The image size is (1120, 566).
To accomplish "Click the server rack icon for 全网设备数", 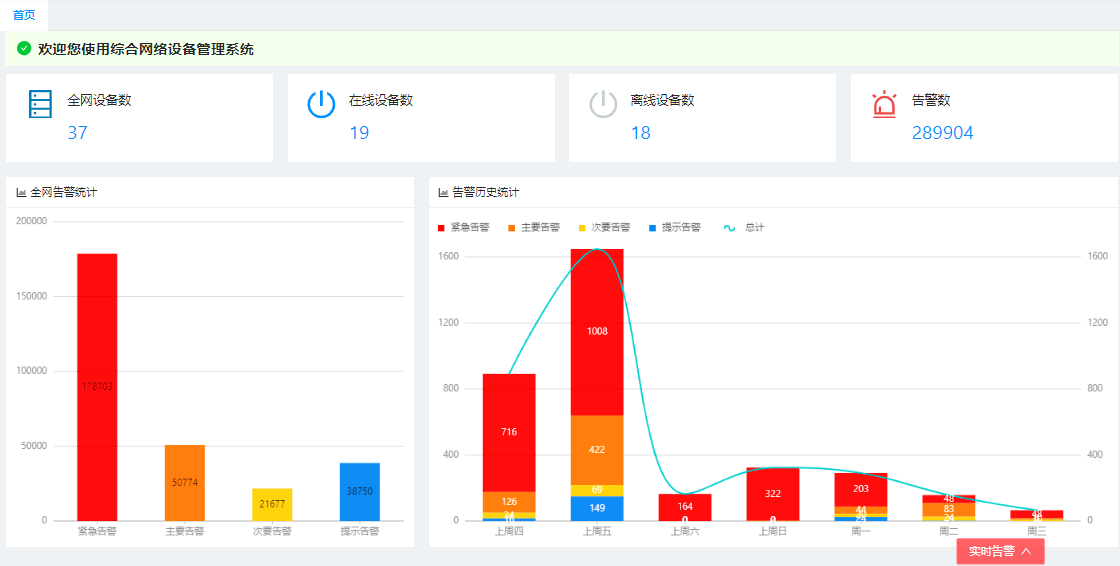I will pos(40,104).
